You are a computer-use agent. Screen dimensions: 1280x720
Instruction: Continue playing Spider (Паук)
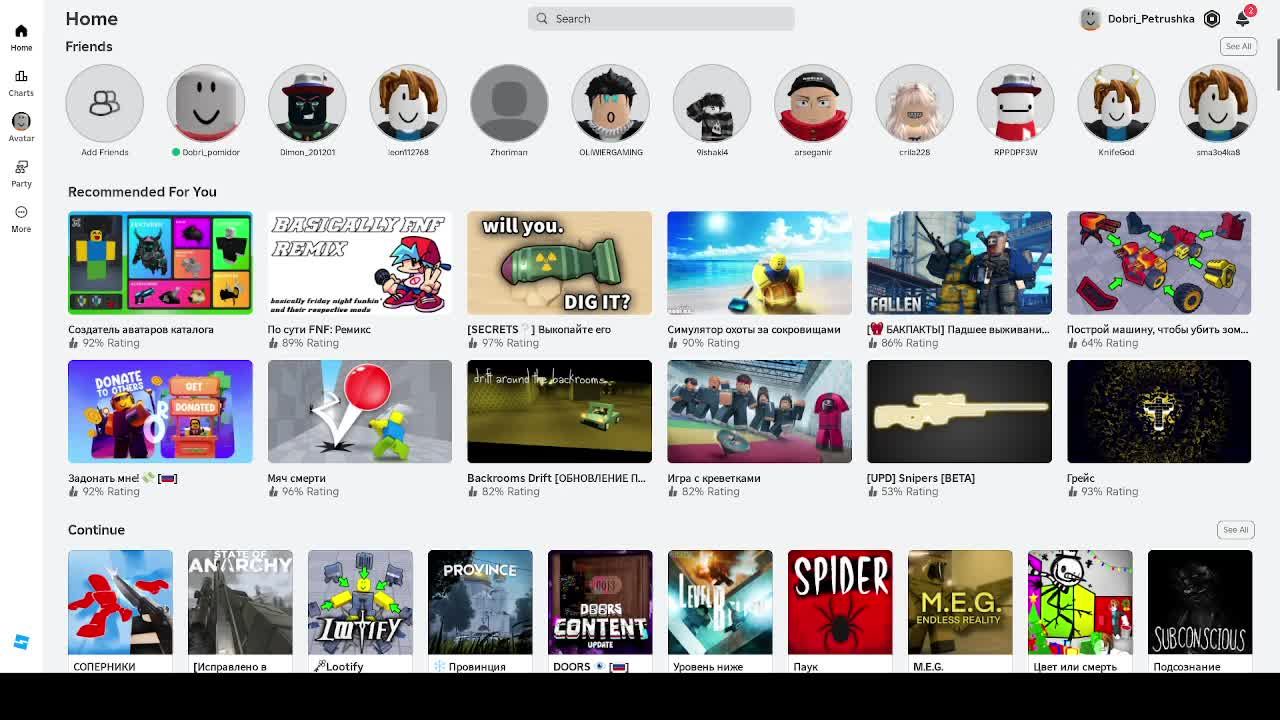(x=840, y=602)
